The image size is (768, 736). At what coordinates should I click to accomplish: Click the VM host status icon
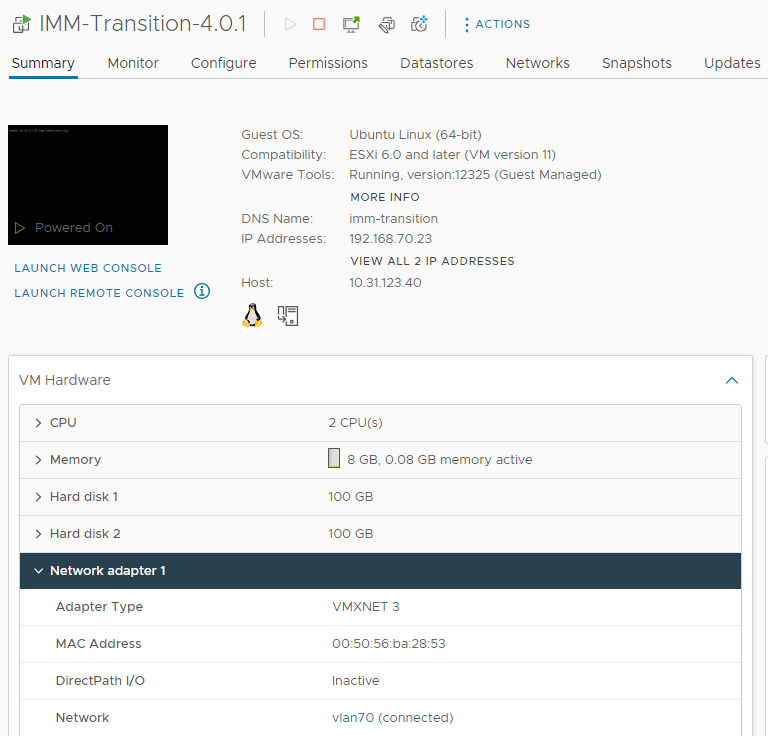[288, 316]
